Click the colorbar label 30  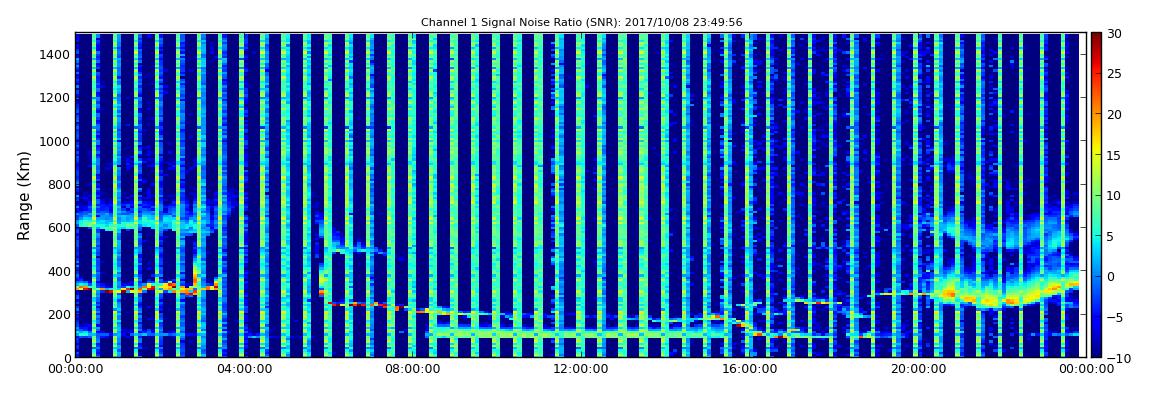(x=1115, y=34)
